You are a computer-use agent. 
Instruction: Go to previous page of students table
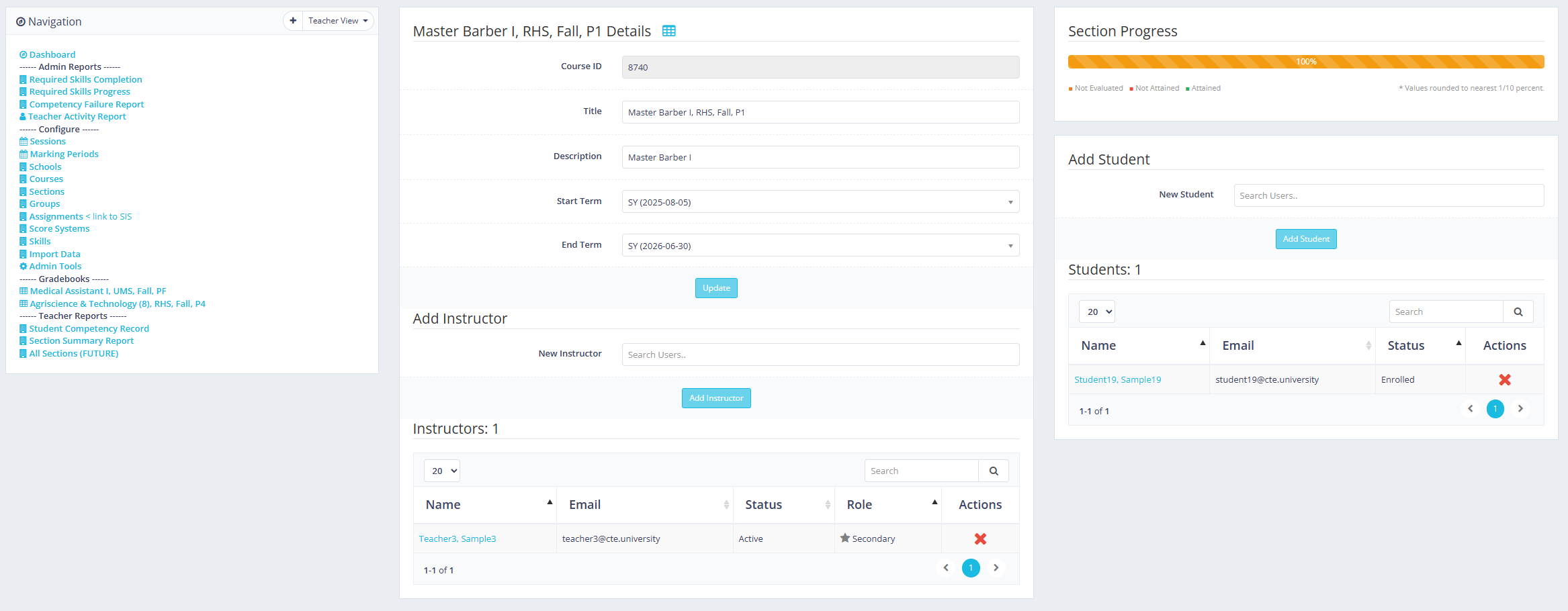click(x=1470, y=409)
